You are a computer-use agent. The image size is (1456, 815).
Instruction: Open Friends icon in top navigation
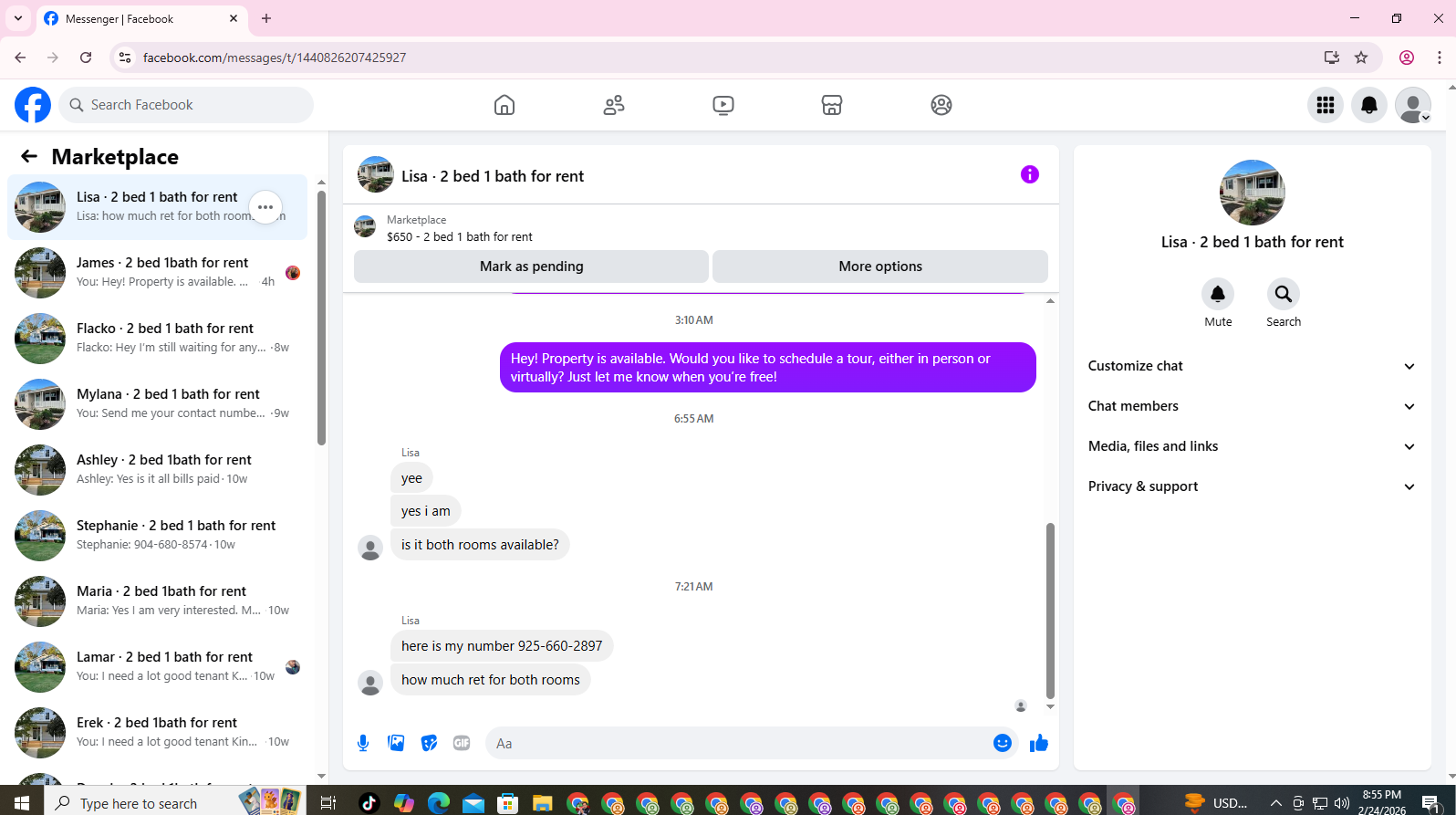(614, 105)
